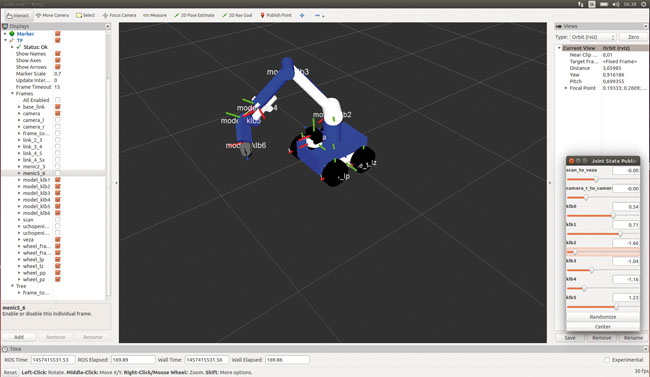Click the plus toolbar icon
The image size is (650, 377).
302,15
